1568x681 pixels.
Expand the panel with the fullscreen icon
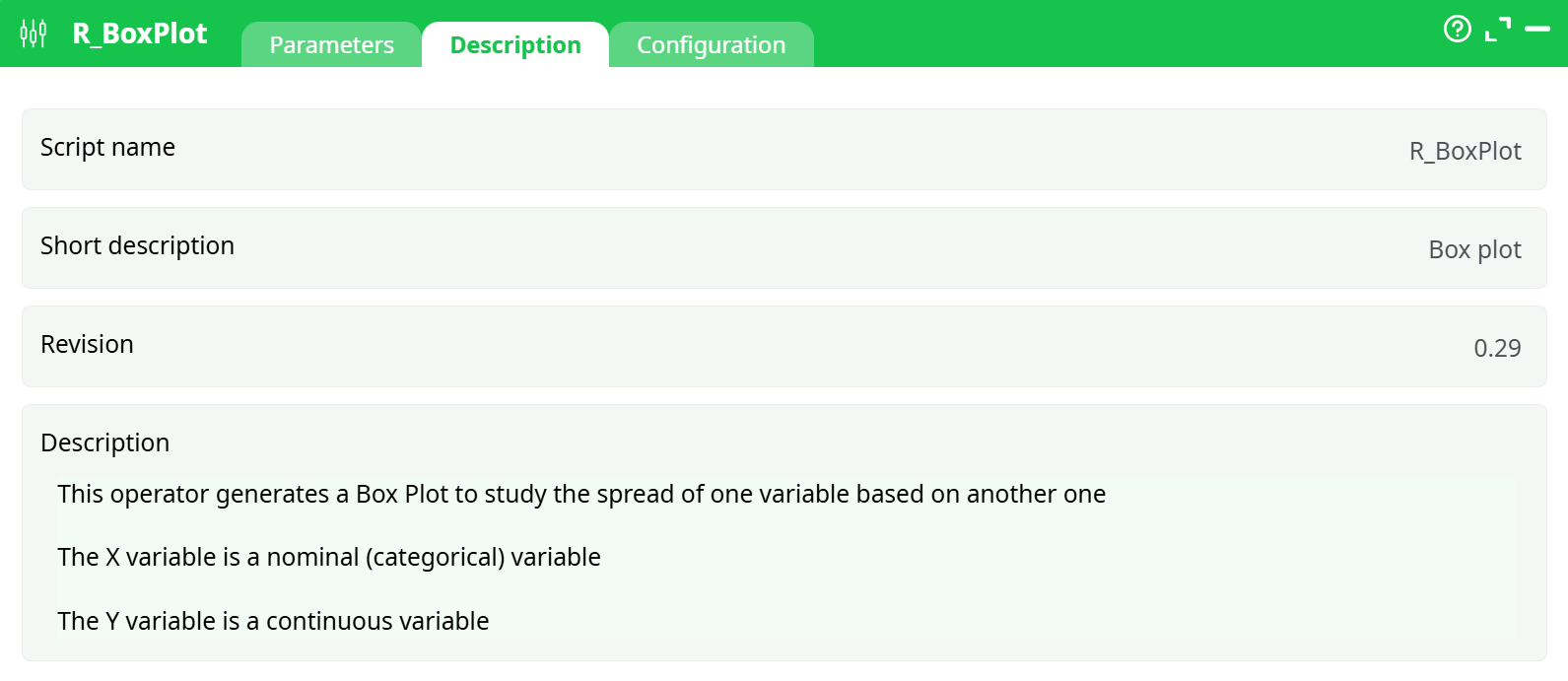tap(1497, 30)
